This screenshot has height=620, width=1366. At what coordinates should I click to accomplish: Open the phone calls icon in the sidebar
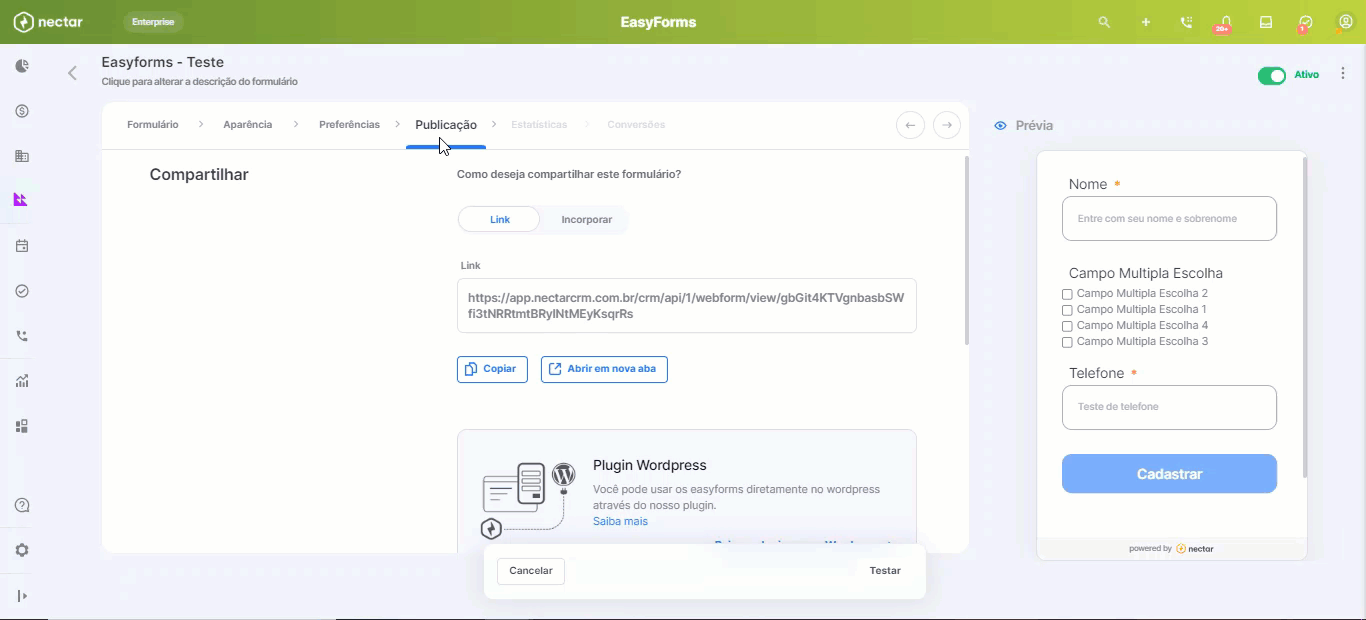coord(22,336)
